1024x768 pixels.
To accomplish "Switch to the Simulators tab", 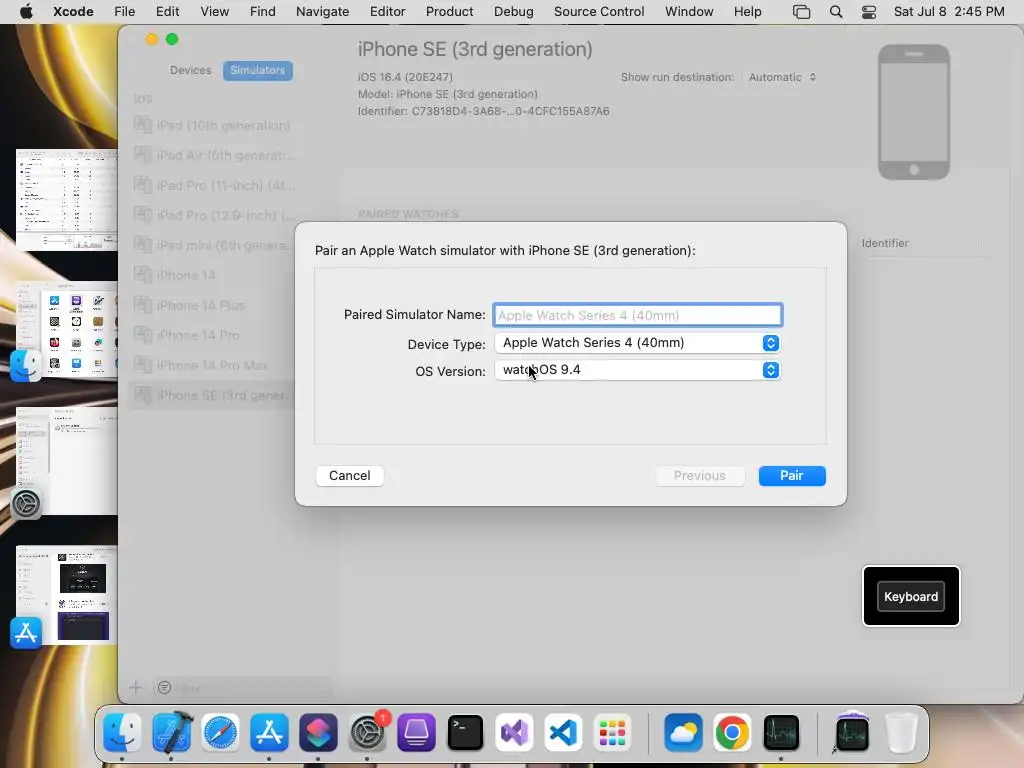I will click(257, 70).
